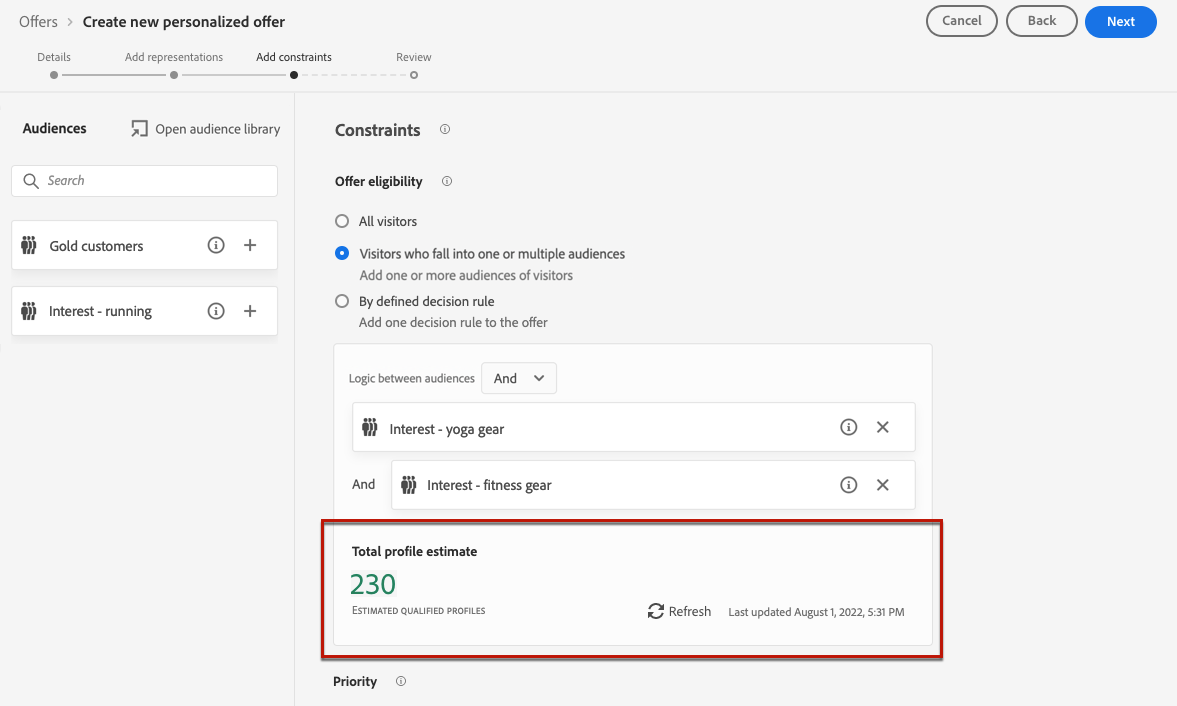Add the Interest - running audience with plus icon
1177x706 pixels.
(x=250, y=311)
